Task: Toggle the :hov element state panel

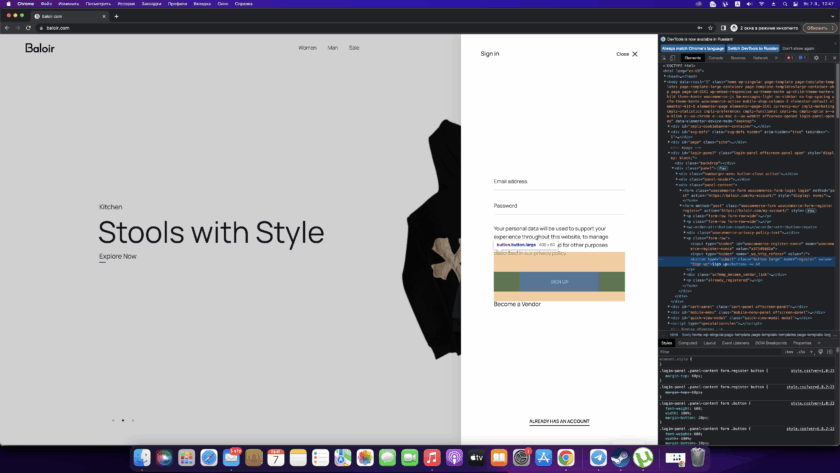Action: pyautogui.click(x=789, y=352)
